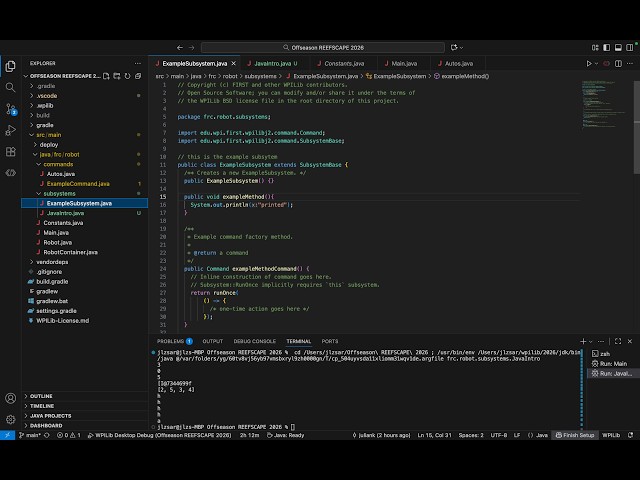This screenshot has height=480, width=640.
Task: Click Spaces: 2 indentation setting
Action: [471, 435]
